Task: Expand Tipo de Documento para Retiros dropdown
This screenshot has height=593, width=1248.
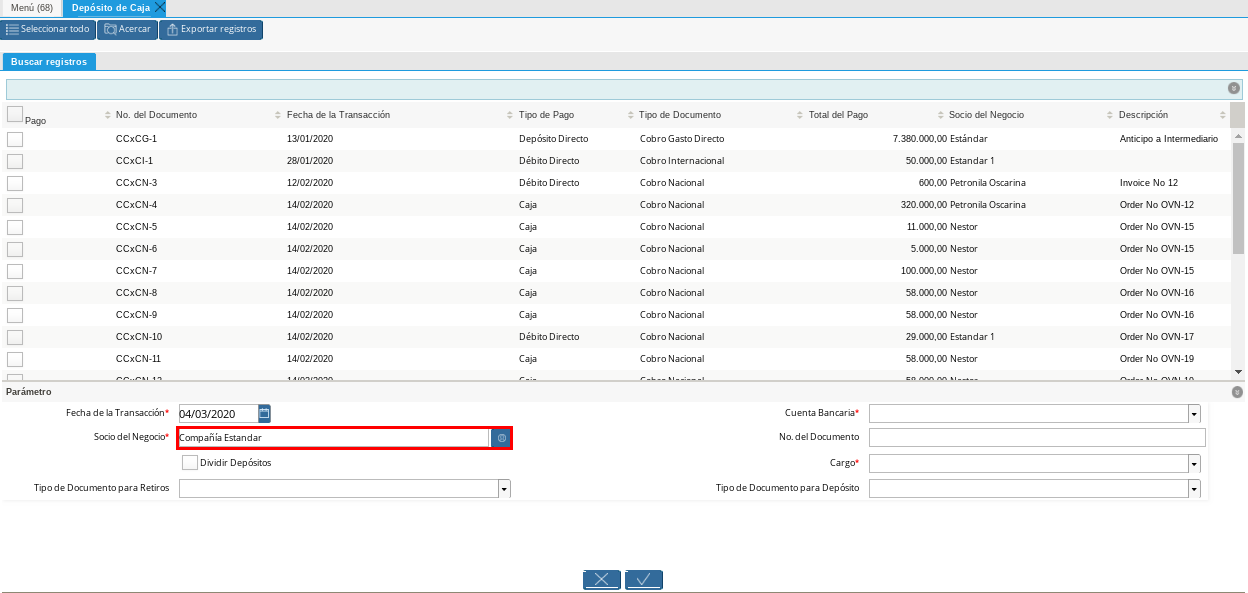Action: (504, 489)
